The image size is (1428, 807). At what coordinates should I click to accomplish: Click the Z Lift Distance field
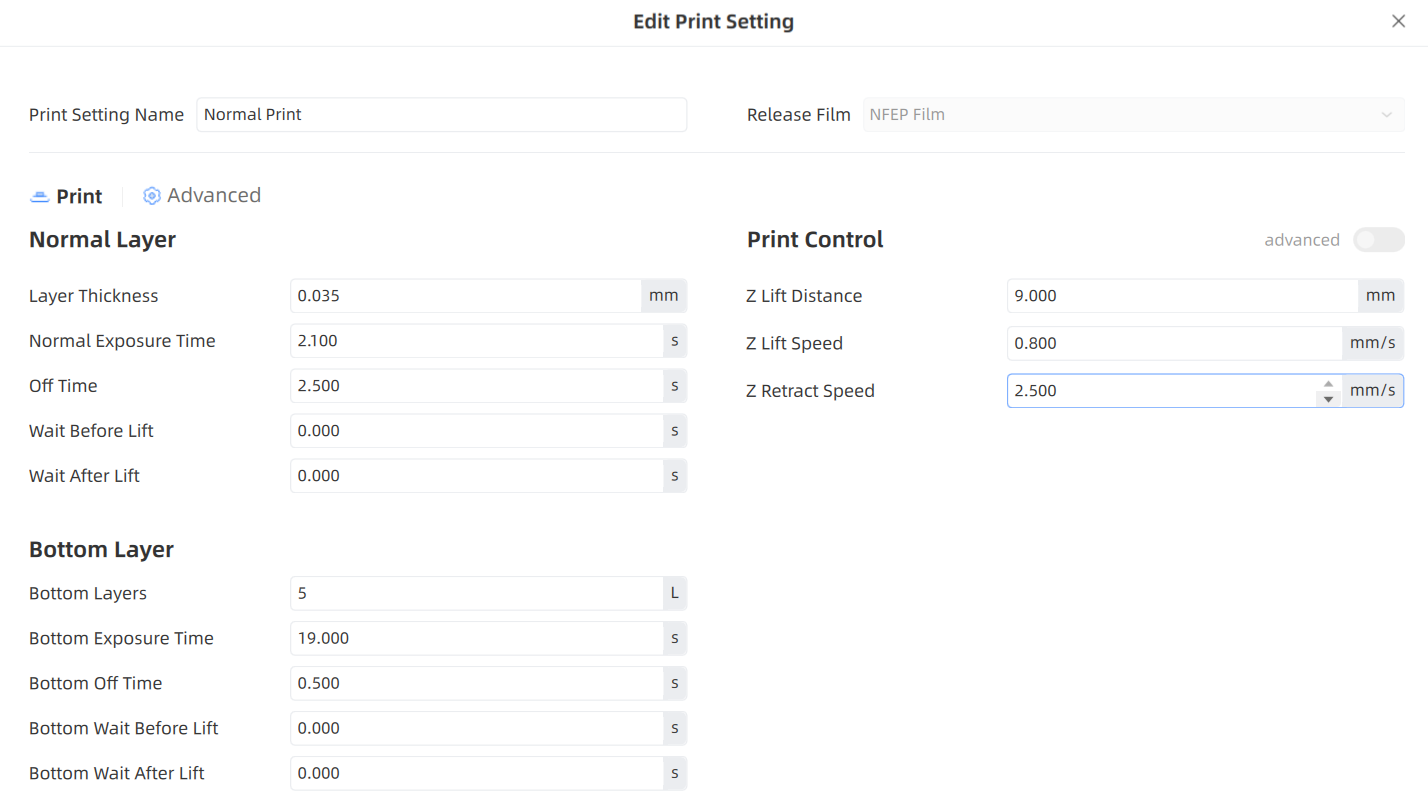pyautogui.click(x=1183, y=296)
